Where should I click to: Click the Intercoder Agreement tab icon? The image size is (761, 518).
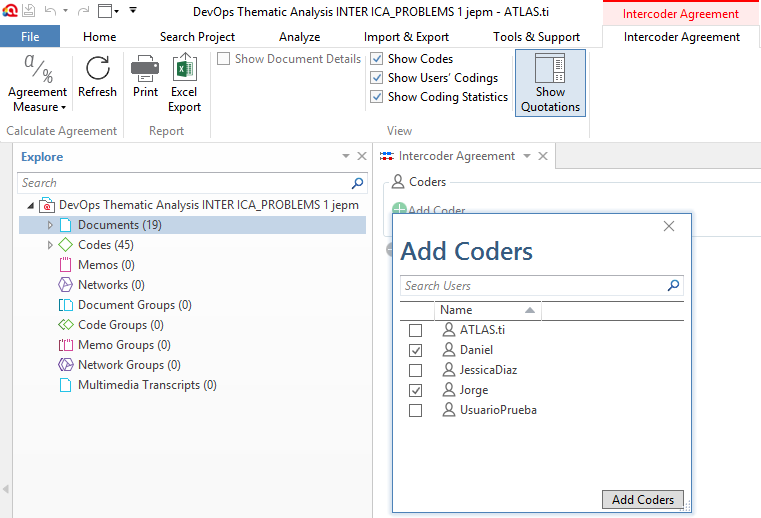387,156
